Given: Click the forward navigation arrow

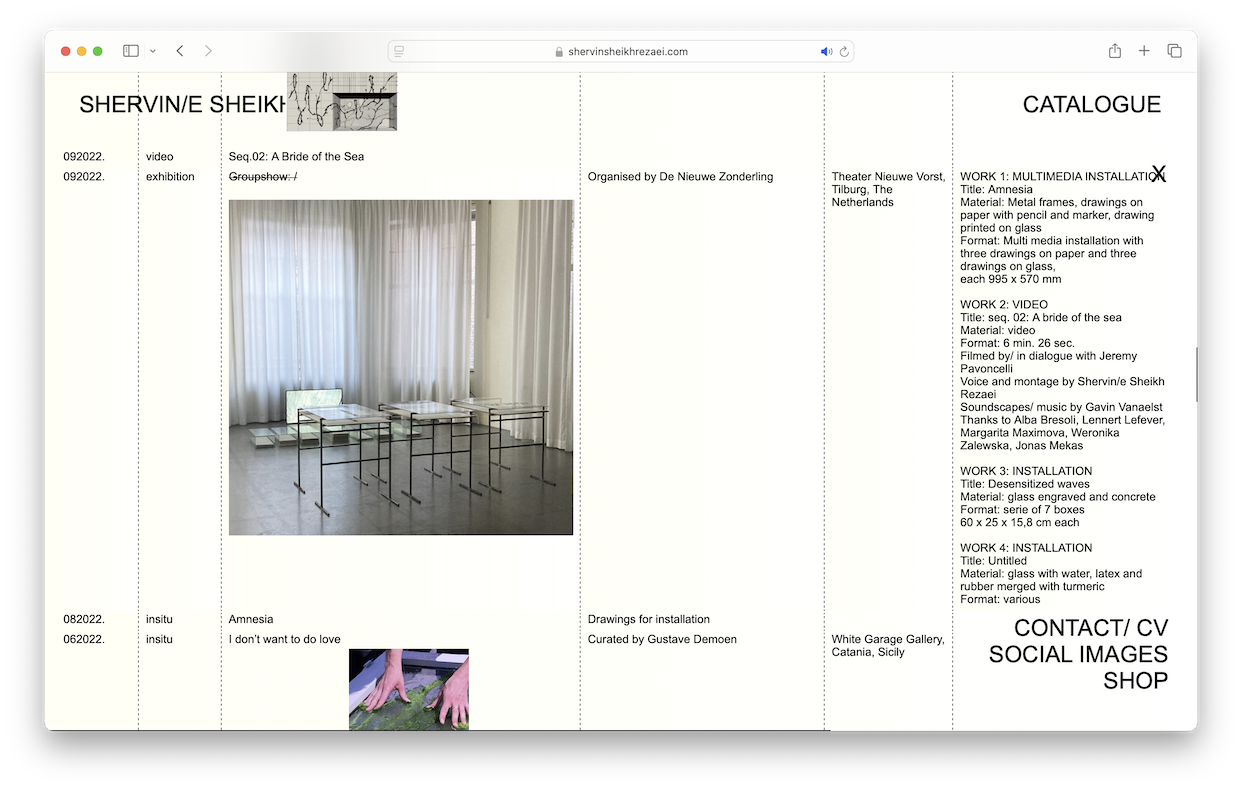Looking at the screenshot, I should click(x=208, y=51).
